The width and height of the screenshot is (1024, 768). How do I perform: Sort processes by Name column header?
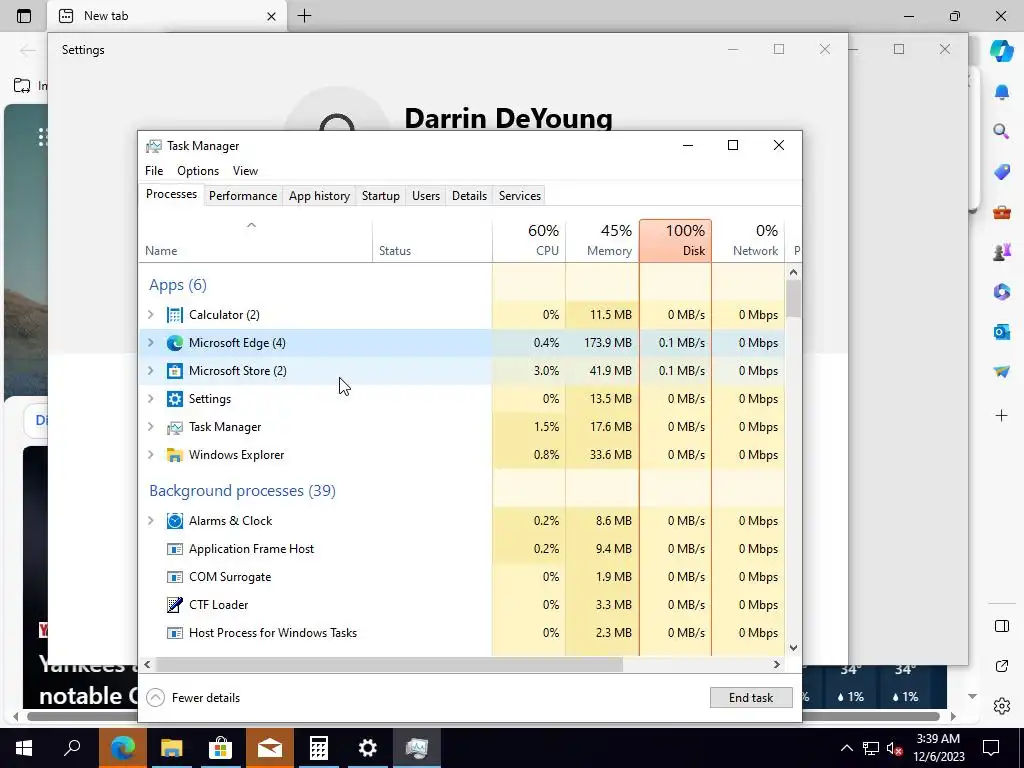tap(255, 240)
